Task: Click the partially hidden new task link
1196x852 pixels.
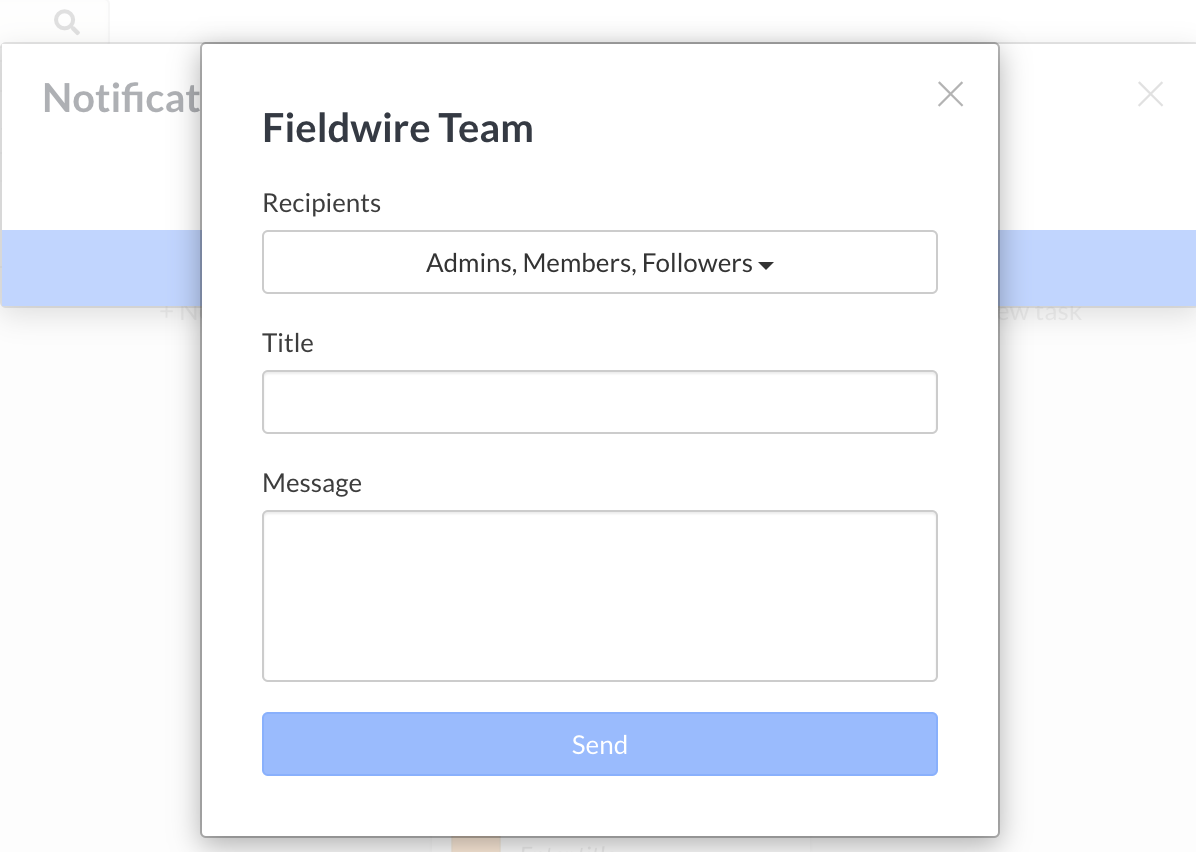Action: [1040, 313]
